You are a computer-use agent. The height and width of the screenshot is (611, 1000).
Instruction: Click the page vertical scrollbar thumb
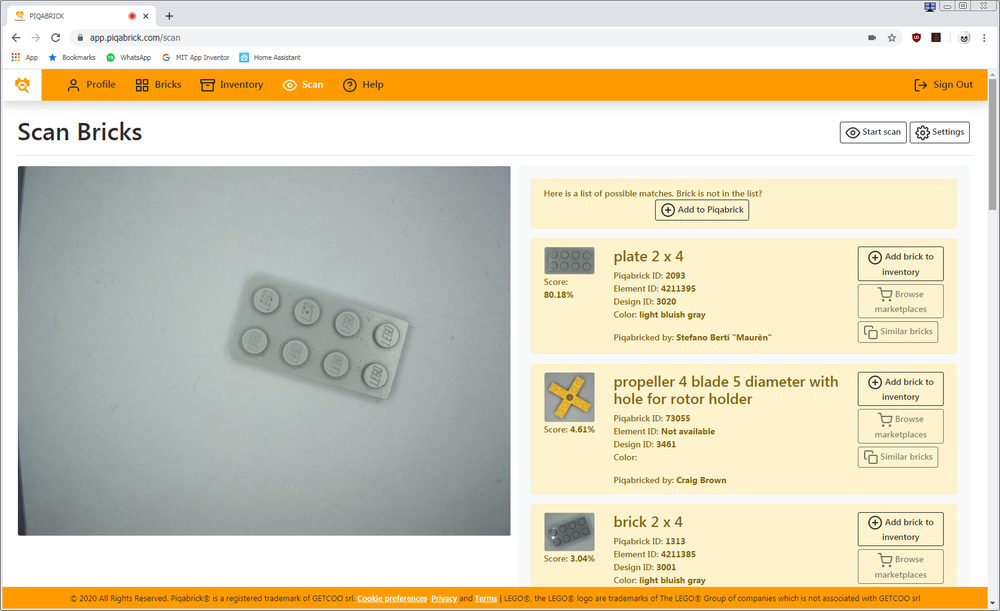(x=992, y=144)
